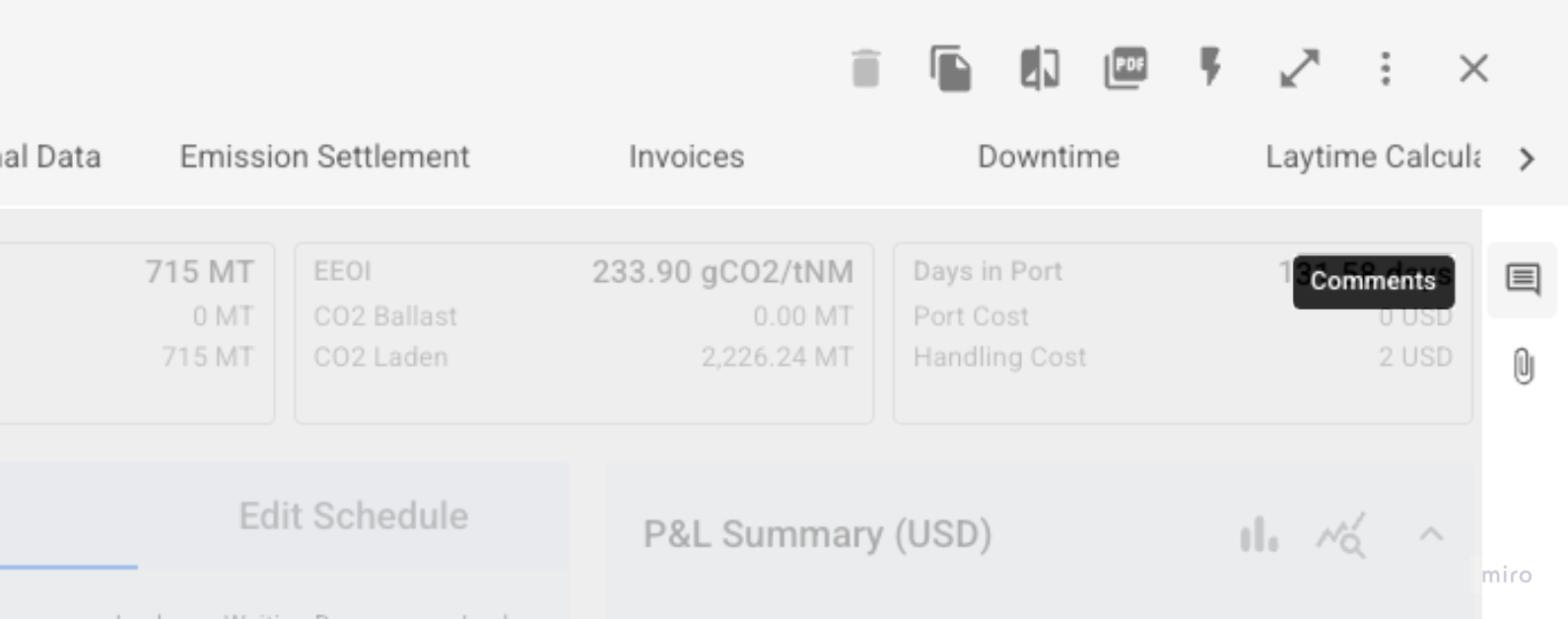This screenshot has width=1568, height=619.
Task: Export using the PDF icon
Action: pyautogui.click(x=1125, y=68)
